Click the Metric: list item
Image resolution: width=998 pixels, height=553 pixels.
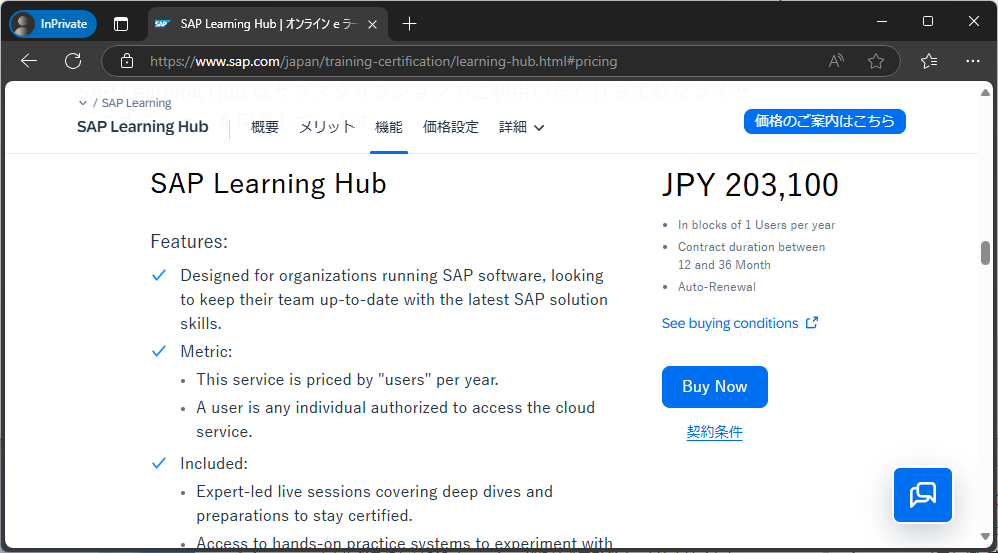point(206,351)
